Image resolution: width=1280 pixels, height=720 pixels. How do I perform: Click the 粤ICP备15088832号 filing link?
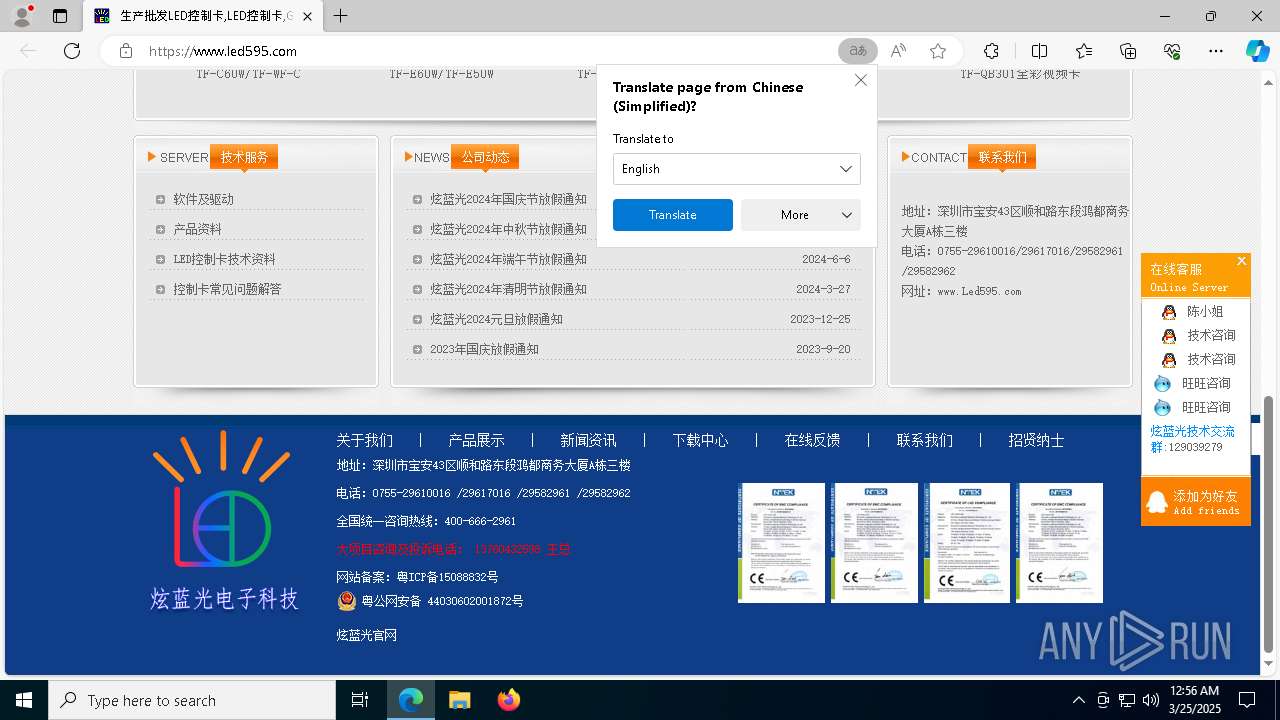point(447,577)
